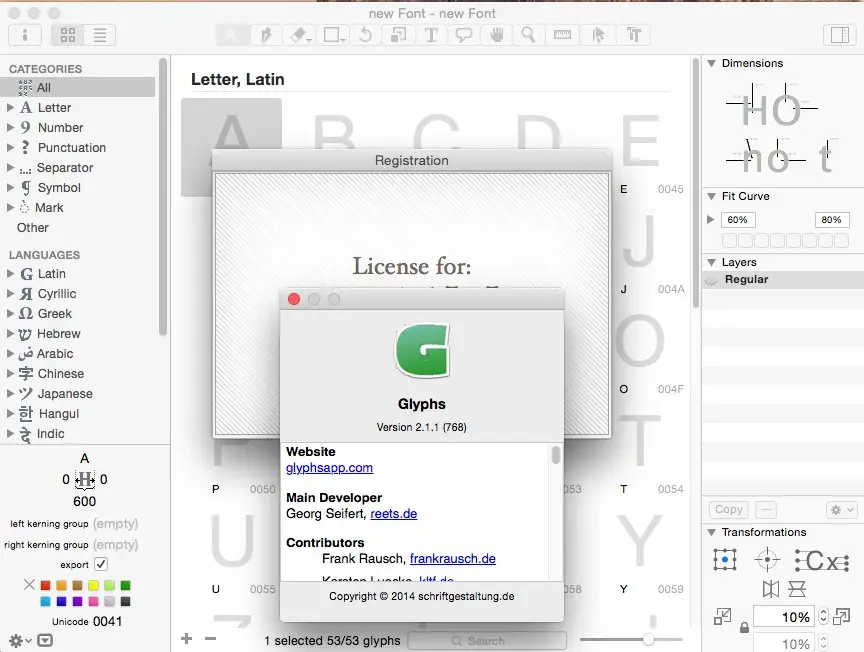
Task: Select the Eraser tool
Action: click(299, 35)
